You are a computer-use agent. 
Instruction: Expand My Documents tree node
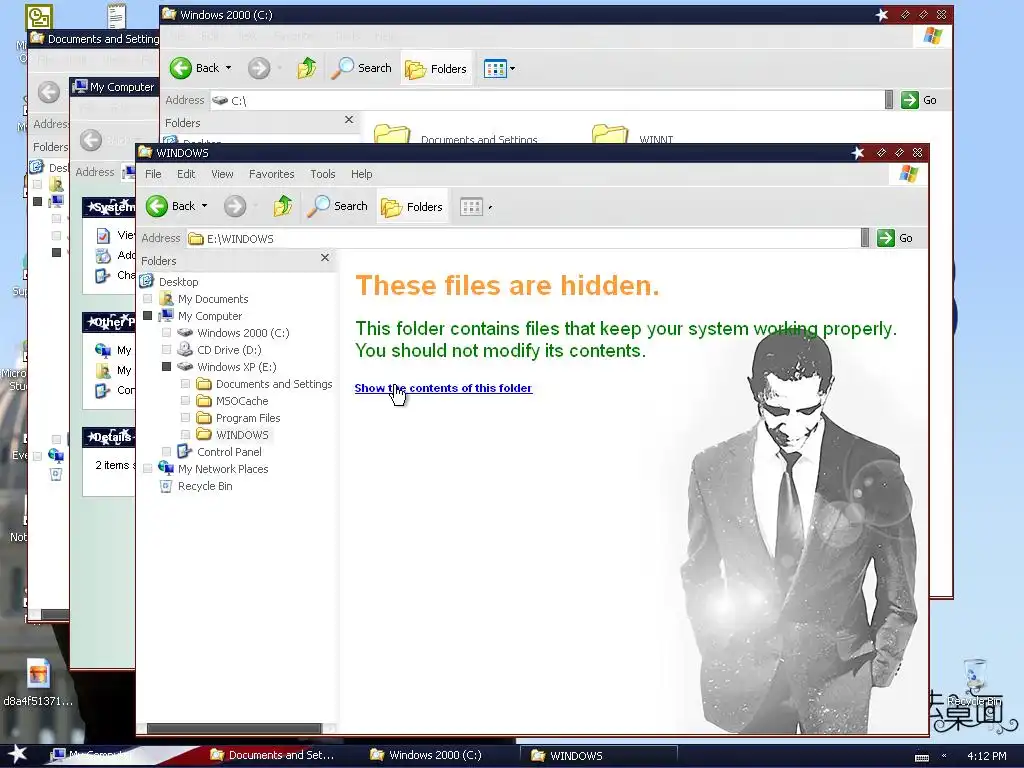point(148,299)
